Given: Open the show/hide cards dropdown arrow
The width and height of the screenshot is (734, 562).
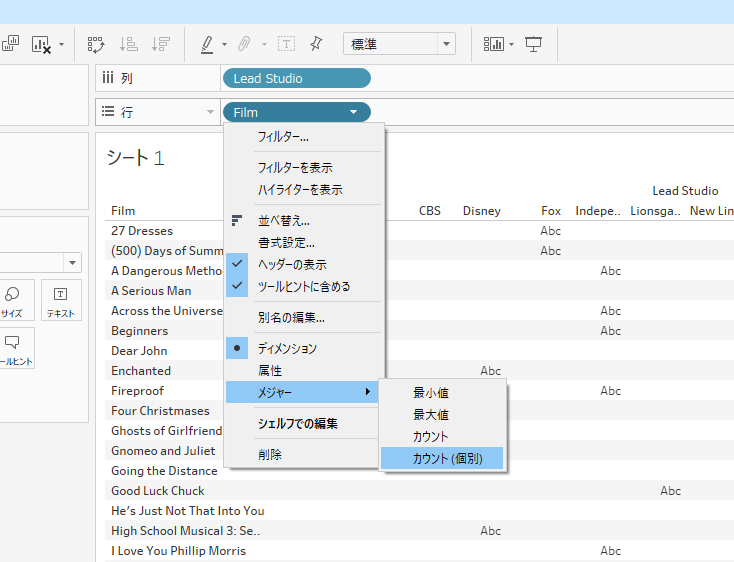Looking at the screenshot, I should point(511,44).
